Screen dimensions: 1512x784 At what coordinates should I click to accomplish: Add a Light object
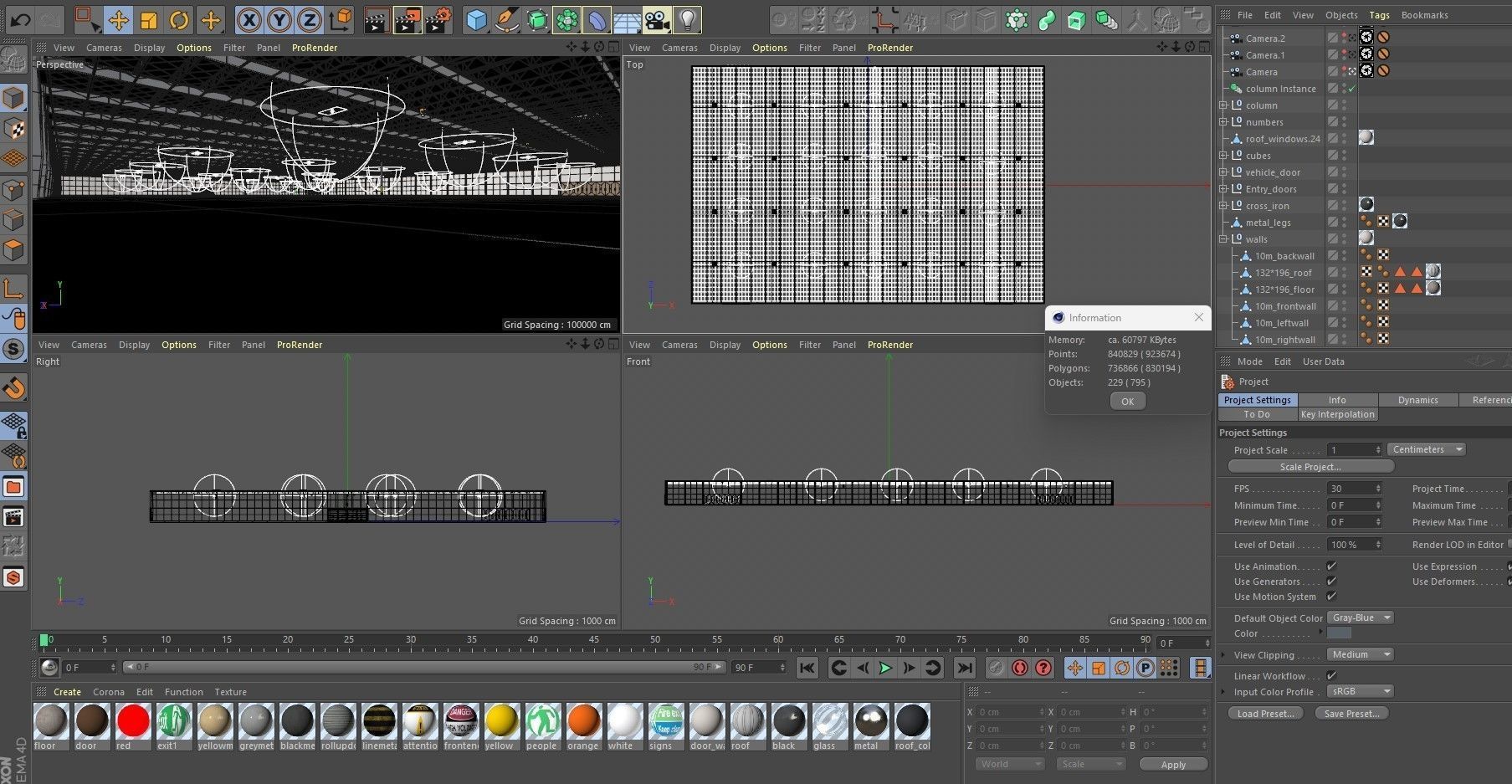(687, 20)
